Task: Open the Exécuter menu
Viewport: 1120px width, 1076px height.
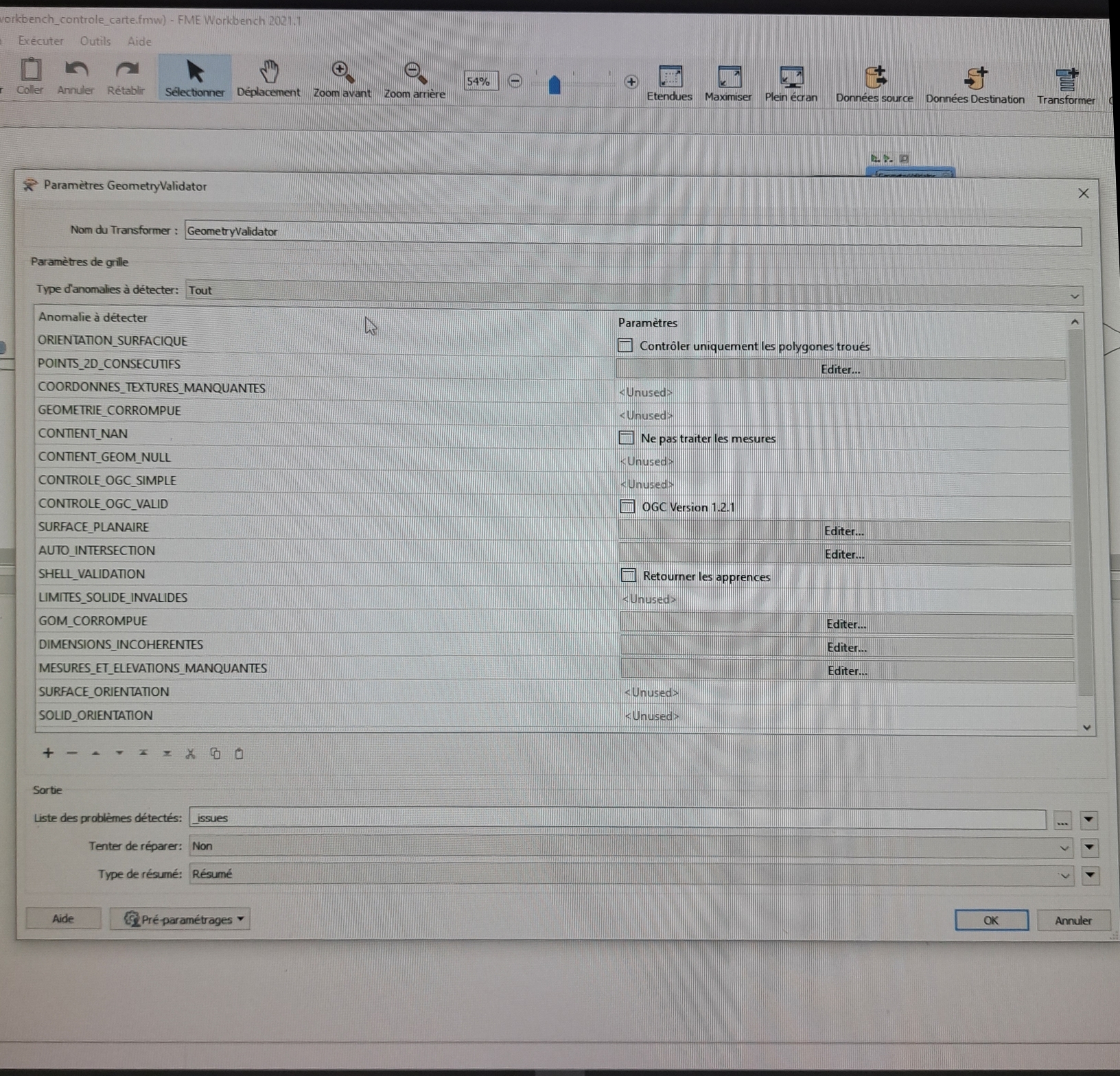Action: [x=40, y=41]
